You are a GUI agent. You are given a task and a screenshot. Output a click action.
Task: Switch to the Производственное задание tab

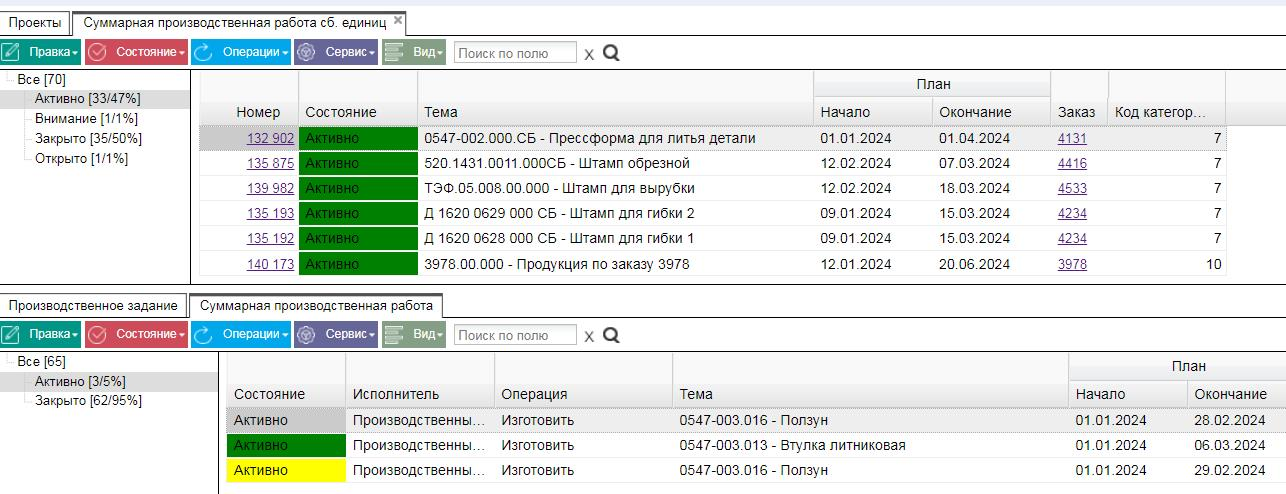coord(93,305)
